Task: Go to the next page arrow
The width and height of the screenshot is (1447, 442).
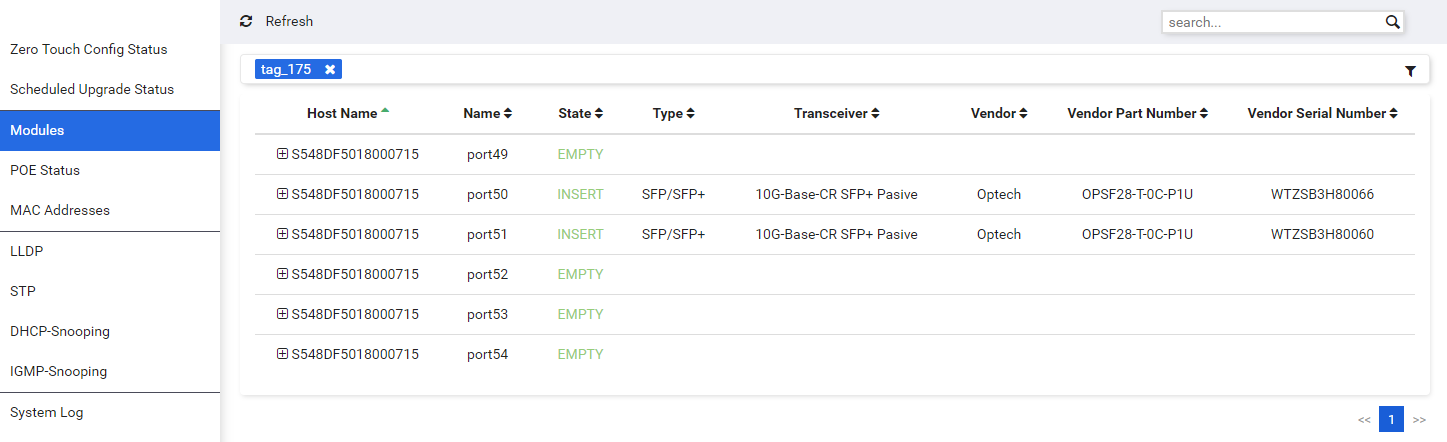Action: click(1419, 419)
